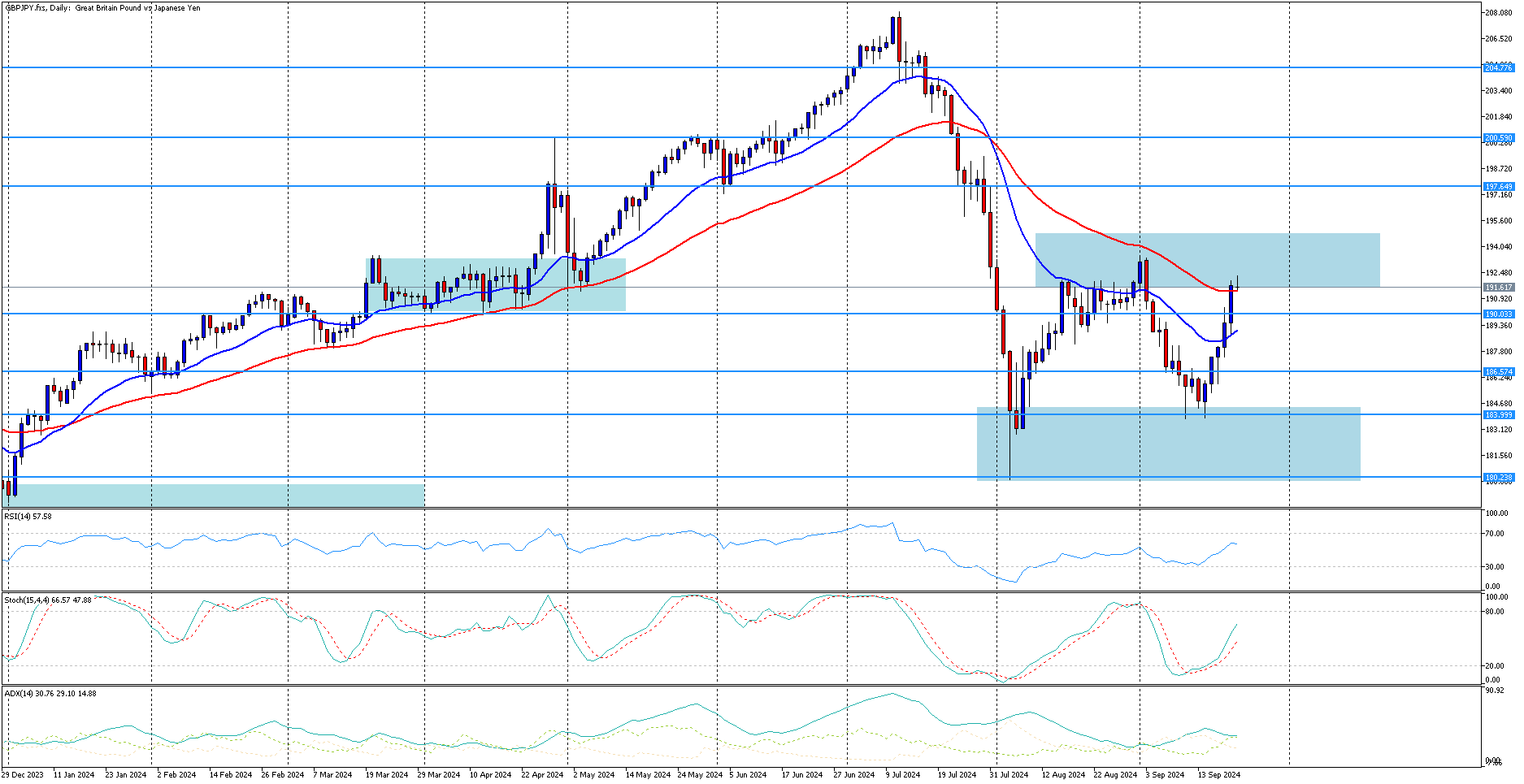Select the 200.590 price level label
The width and height of the screenshot is (1524, 784).
(1498, 138)
